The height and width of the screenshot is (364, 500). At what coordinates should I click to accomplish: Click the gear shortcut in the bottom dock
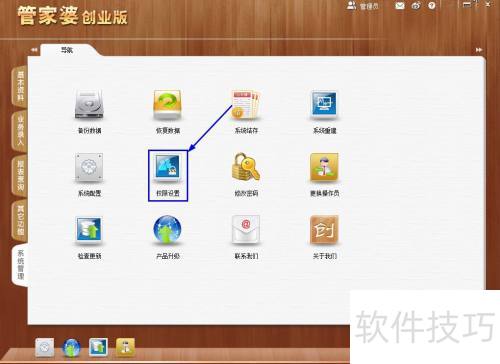tap(45, 347)
